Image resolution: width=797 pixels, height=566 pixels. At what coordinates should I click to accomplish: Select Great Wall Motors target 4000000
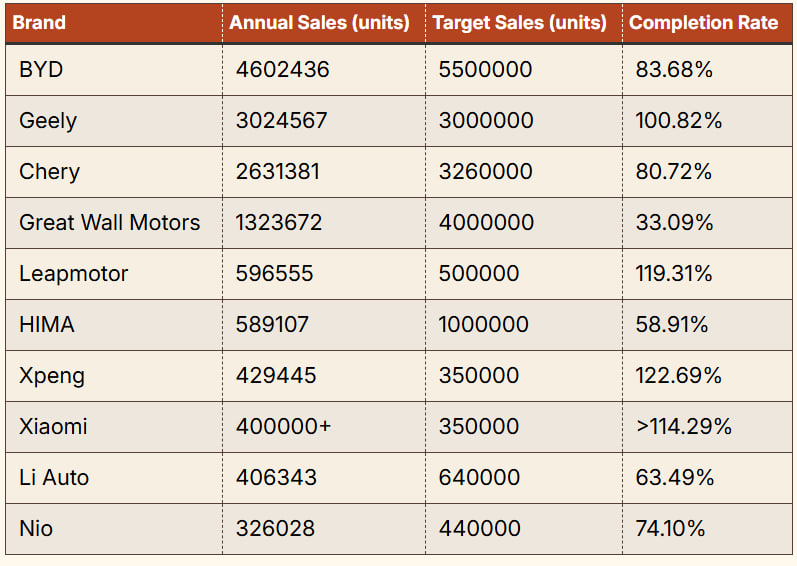pyautogui.click(x=485, y=223)
